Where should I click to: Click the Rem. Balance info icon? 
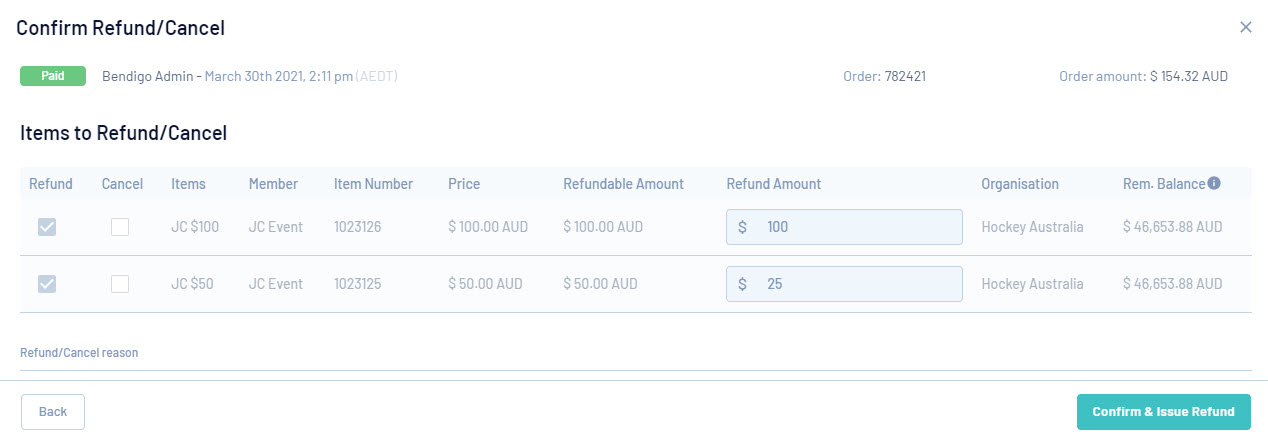(1214, 183)
